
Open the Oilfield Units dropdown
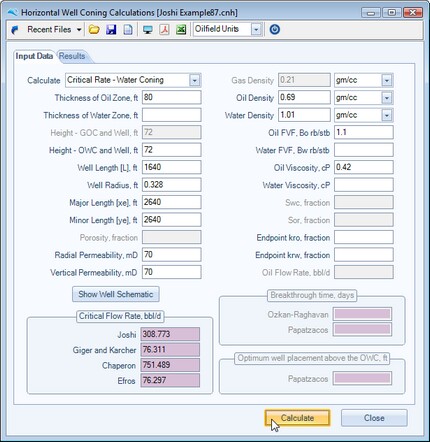tap(256, 30)
